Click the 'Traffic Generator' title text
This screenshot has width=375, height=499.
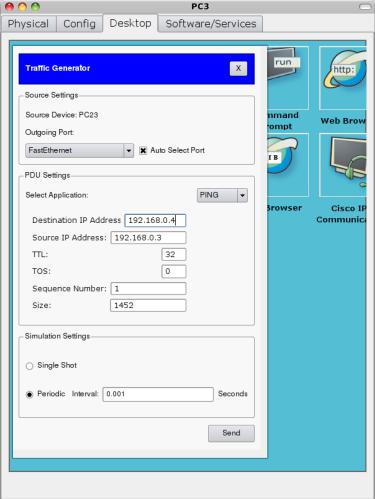(x=58, y=68)
